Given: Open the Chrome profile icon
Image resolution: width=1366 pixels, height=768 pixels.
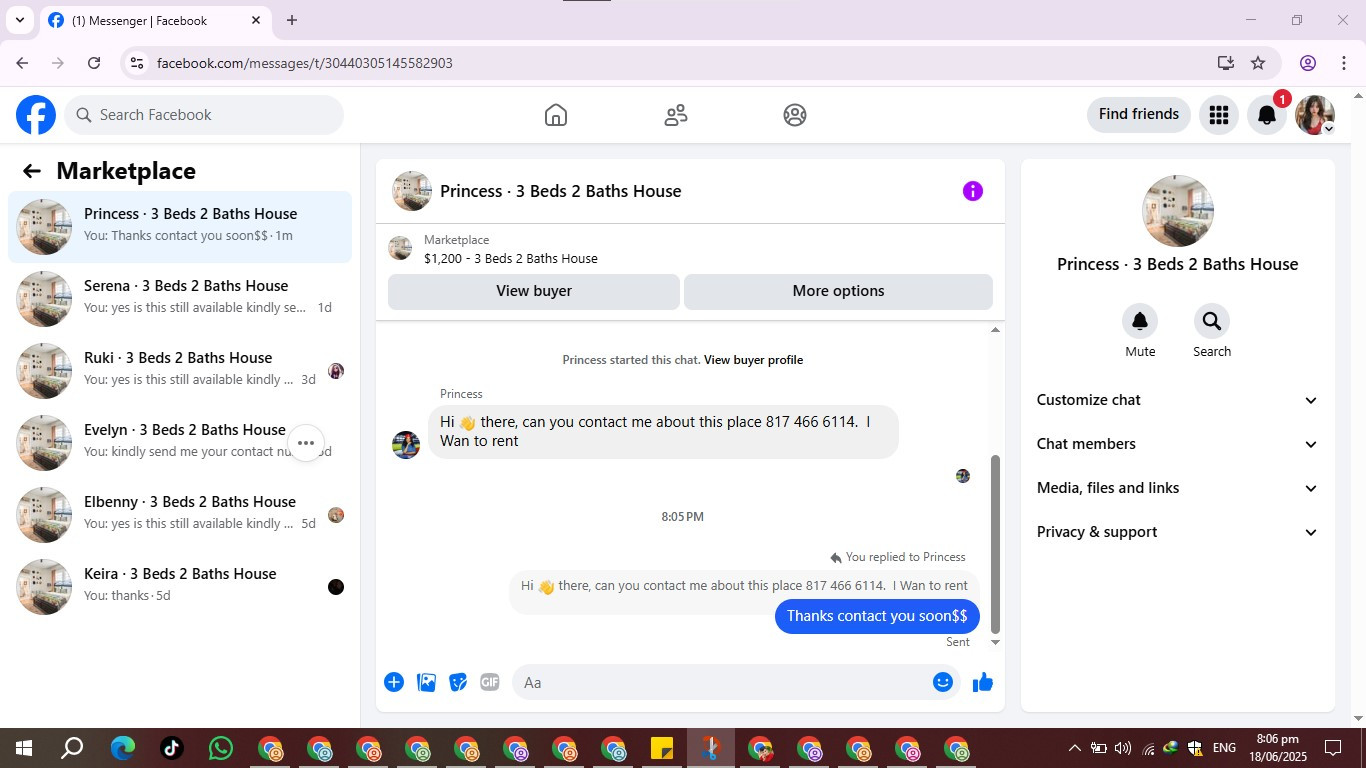Looking at the screenshot, I should pos(1308,63).
